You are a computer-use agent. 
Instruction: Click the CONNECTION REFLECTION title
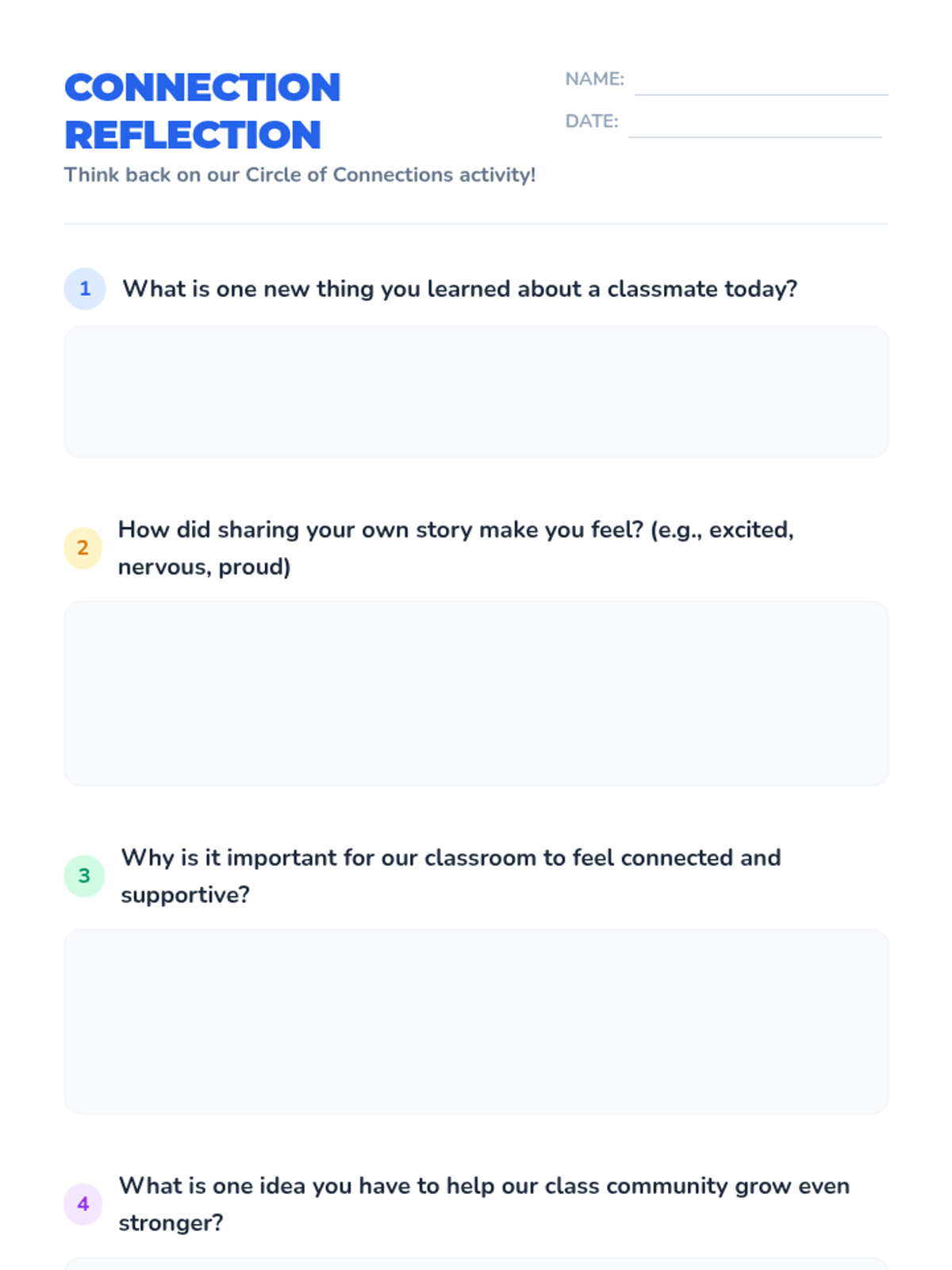click(202, 111)
